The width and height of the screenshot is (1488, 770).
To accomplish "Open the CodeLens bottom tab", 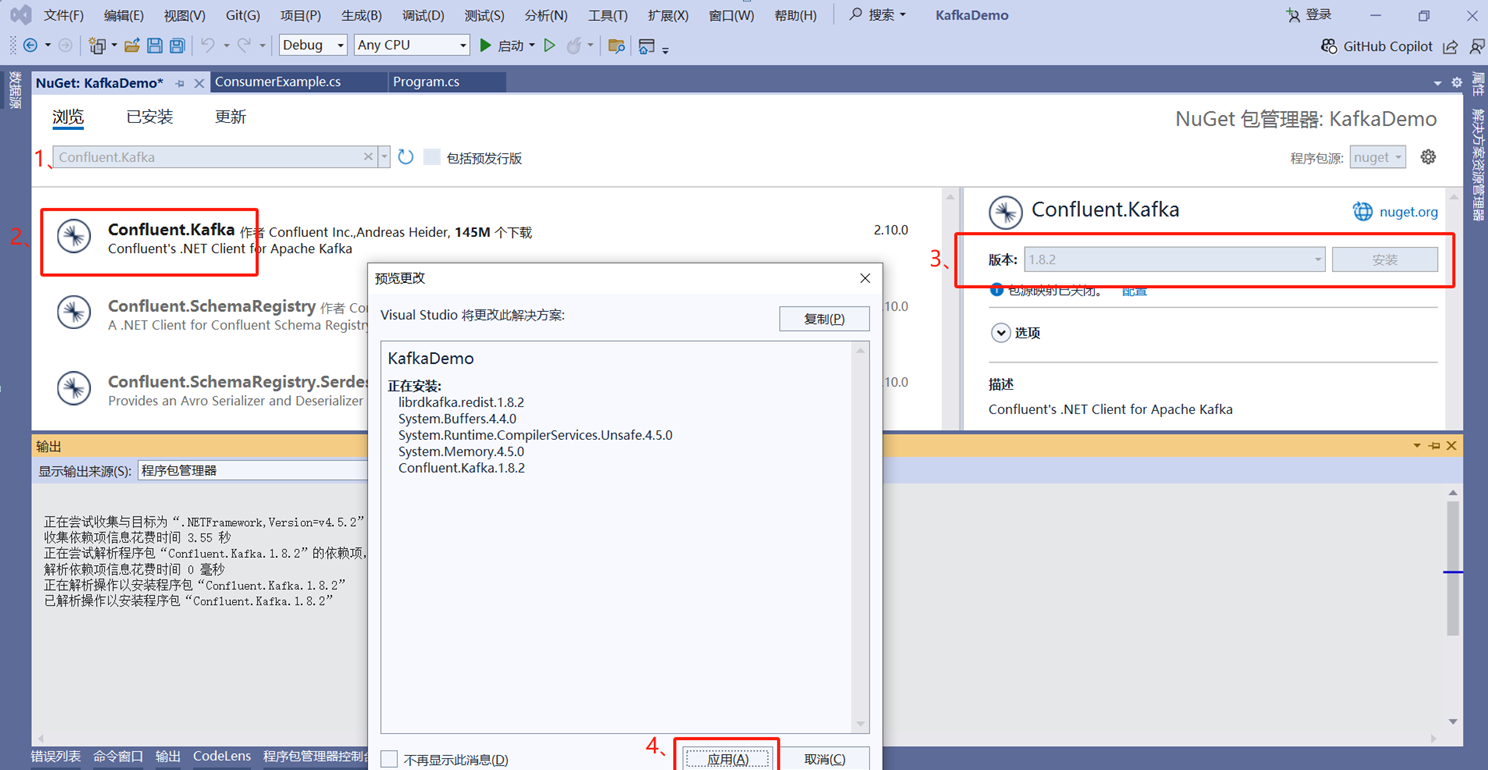I will coord(222,757).
